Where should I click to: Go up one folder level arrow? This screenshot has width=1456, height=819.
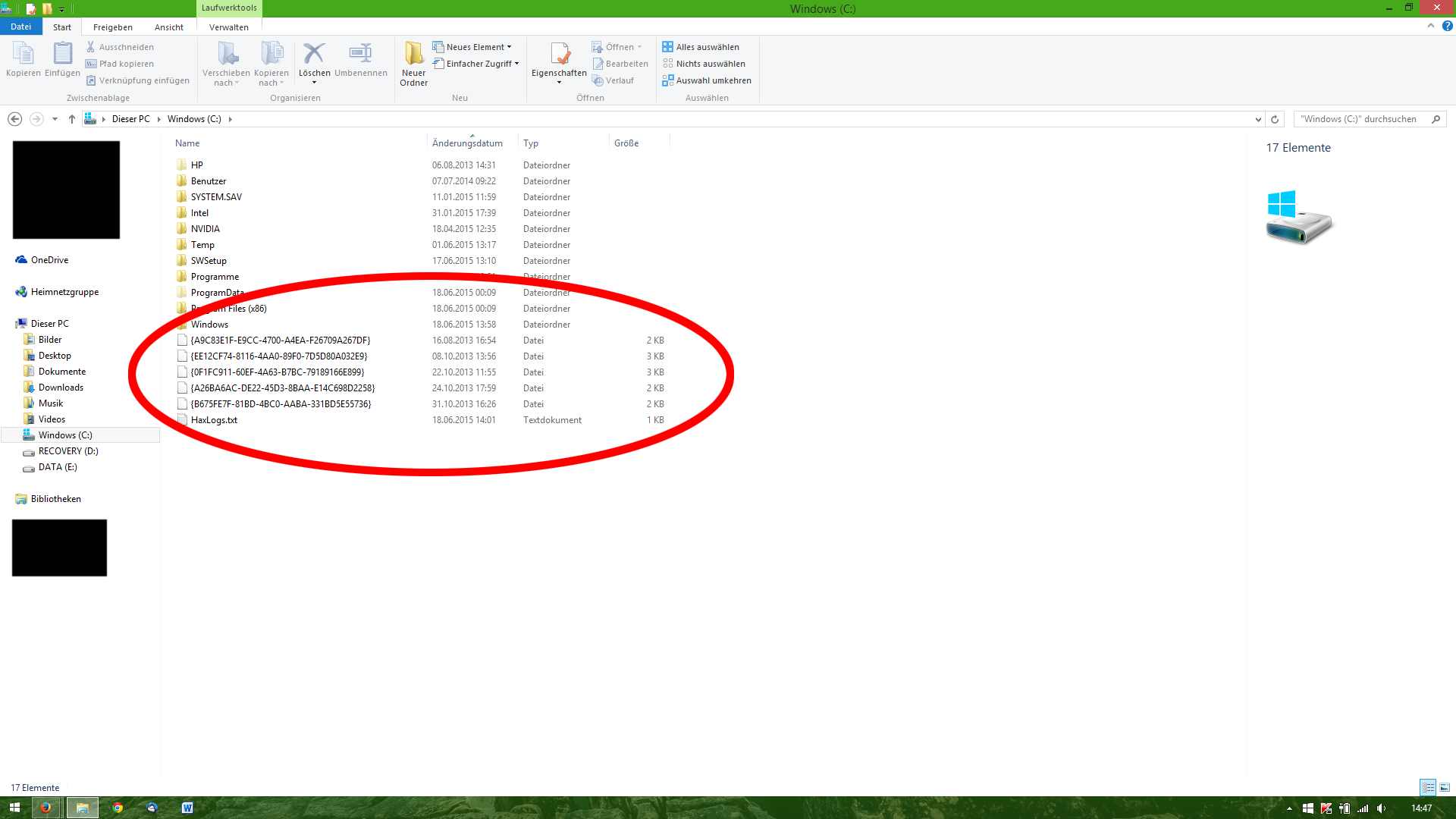click(x=72, y=119)
